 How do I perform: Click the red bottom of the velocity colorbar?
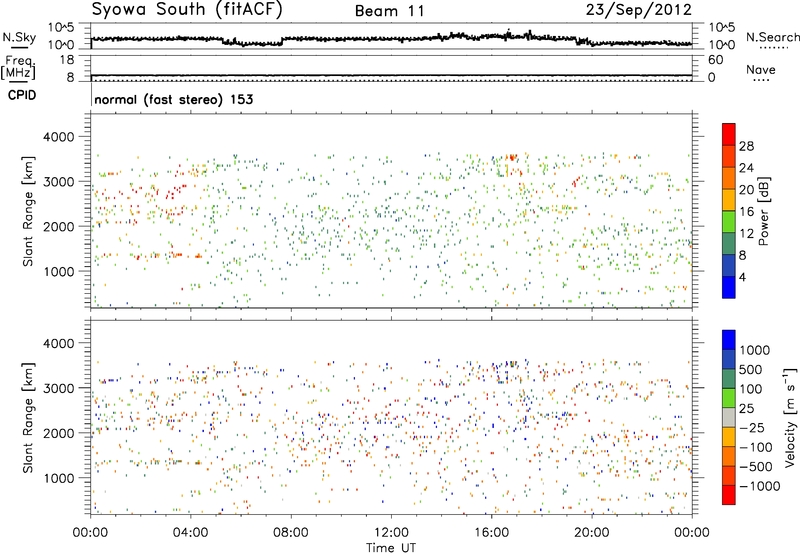[x=729, y=495]
